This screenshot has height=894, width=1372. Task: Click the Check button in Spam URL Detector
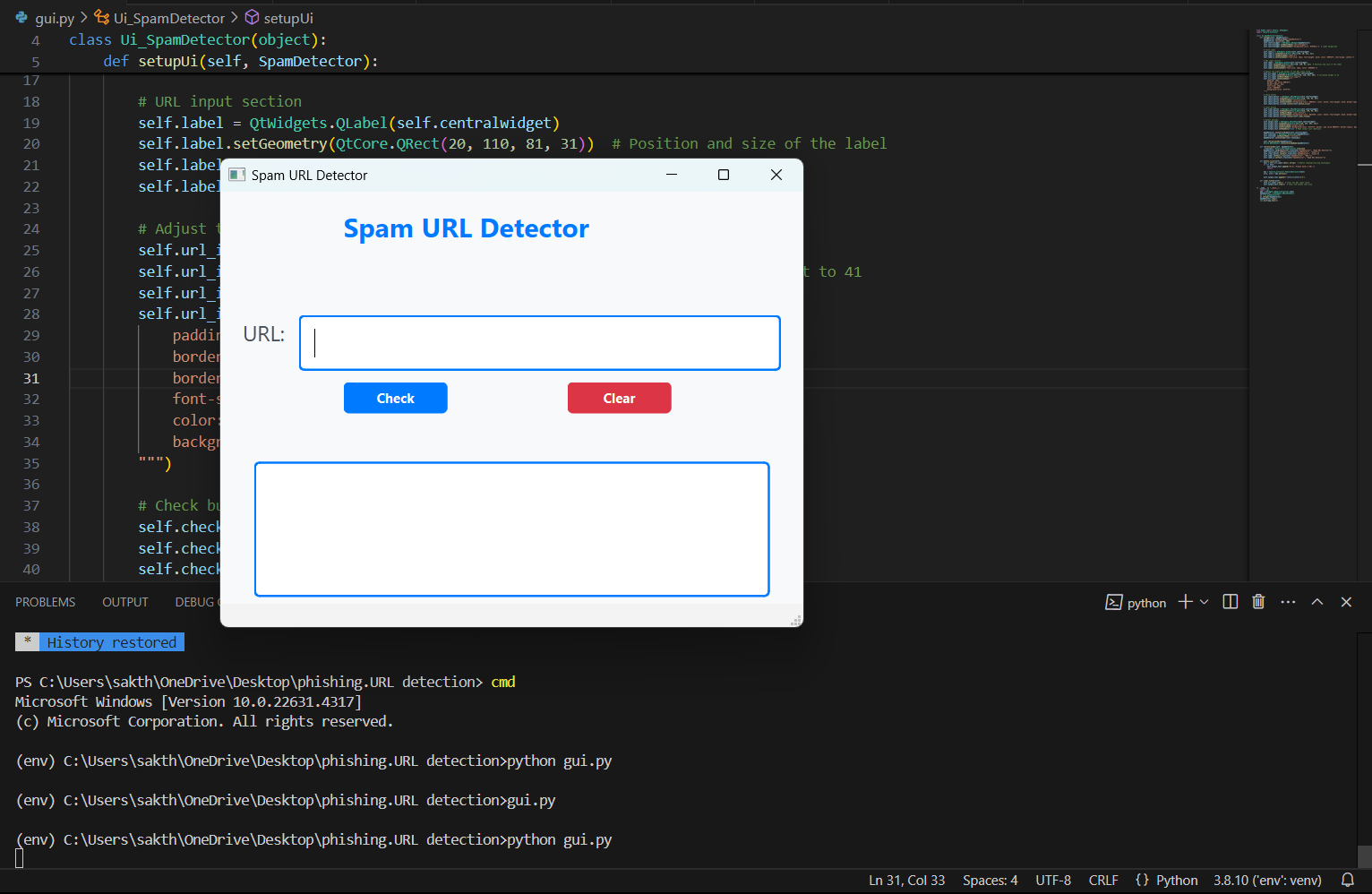(x=395, y=399)
